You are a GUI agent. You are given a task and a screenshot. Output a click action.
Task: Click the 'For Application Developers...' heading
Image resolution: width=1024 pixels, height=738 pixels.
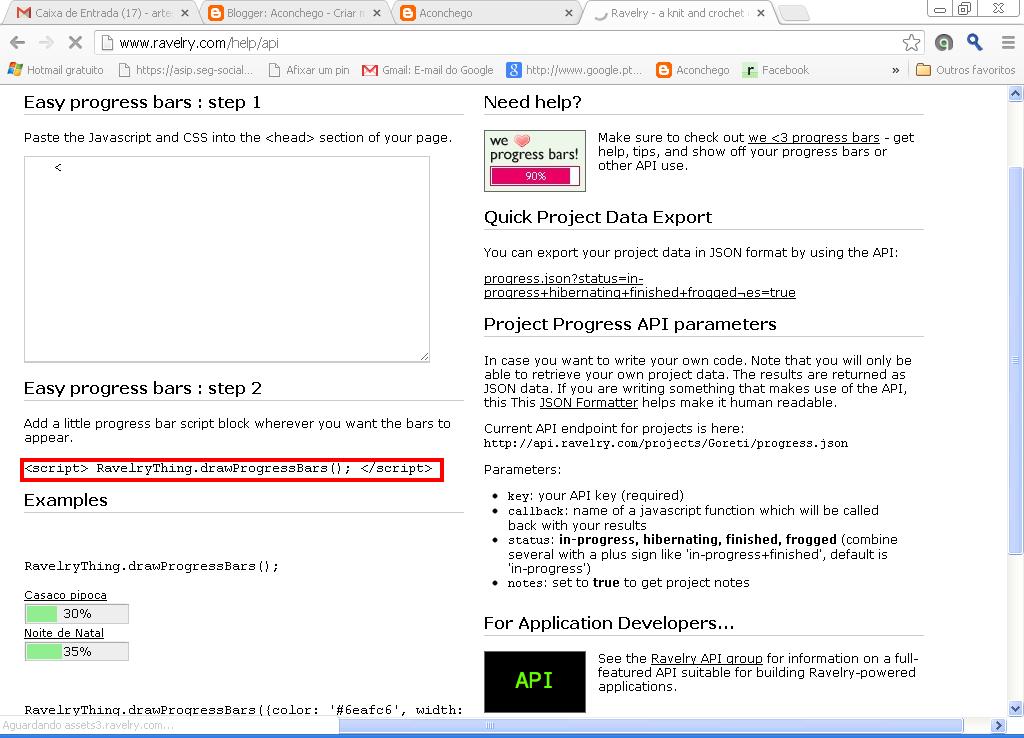coord(609,623)
